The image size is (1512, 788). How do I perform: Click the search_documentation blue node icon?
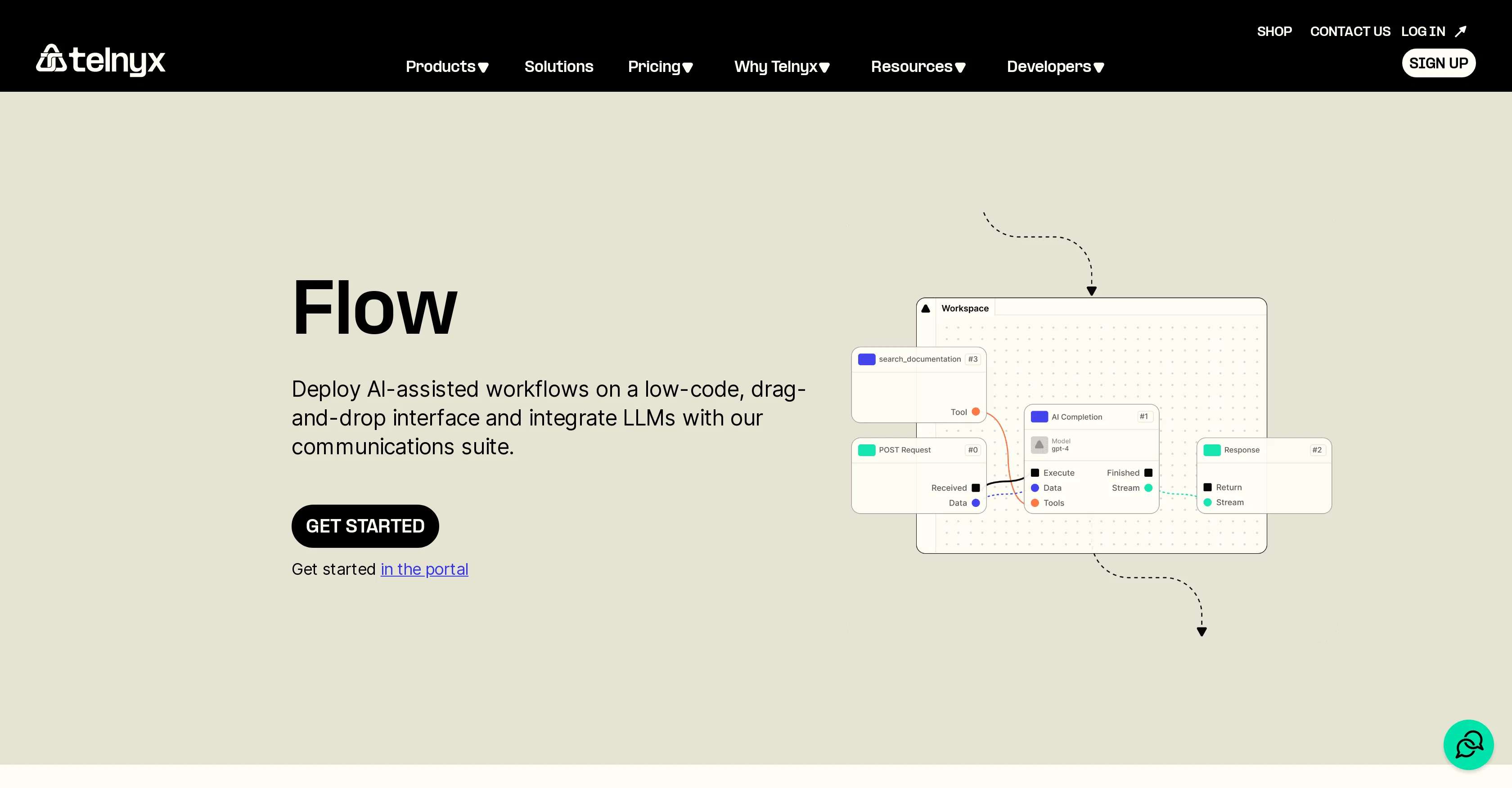pos(866,359)
